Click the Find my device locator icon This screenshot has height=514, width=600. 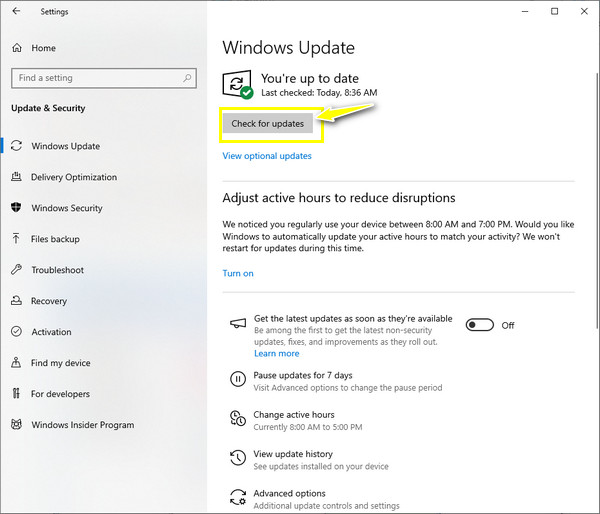[x=16, y=362]
